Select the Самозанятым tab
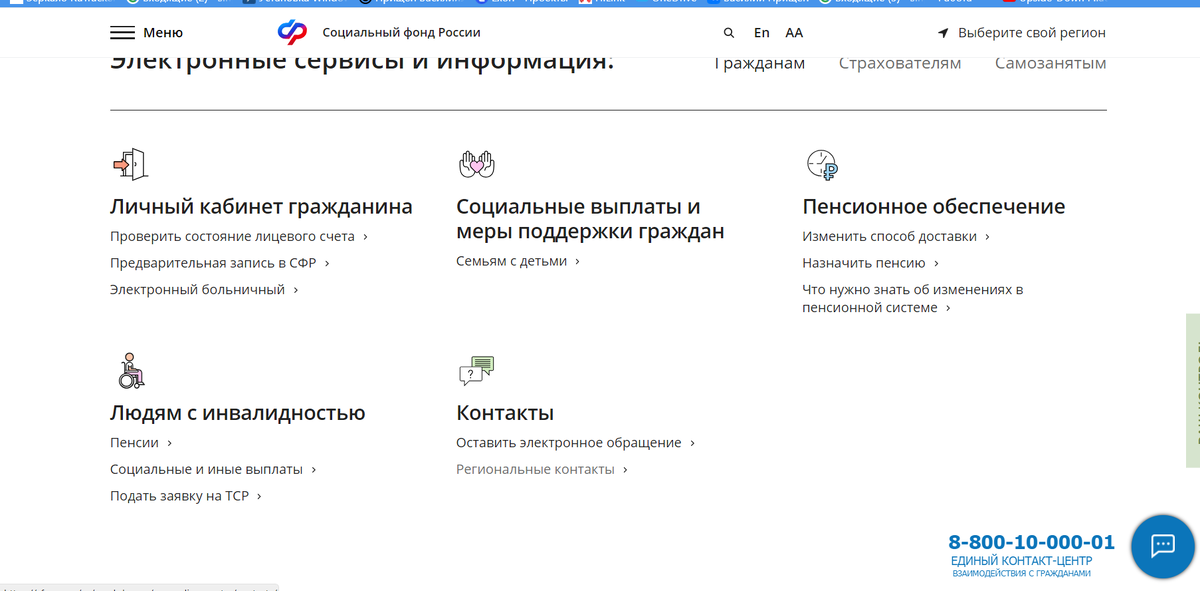The image size is (1200, 591). [x=1051, y=63]
